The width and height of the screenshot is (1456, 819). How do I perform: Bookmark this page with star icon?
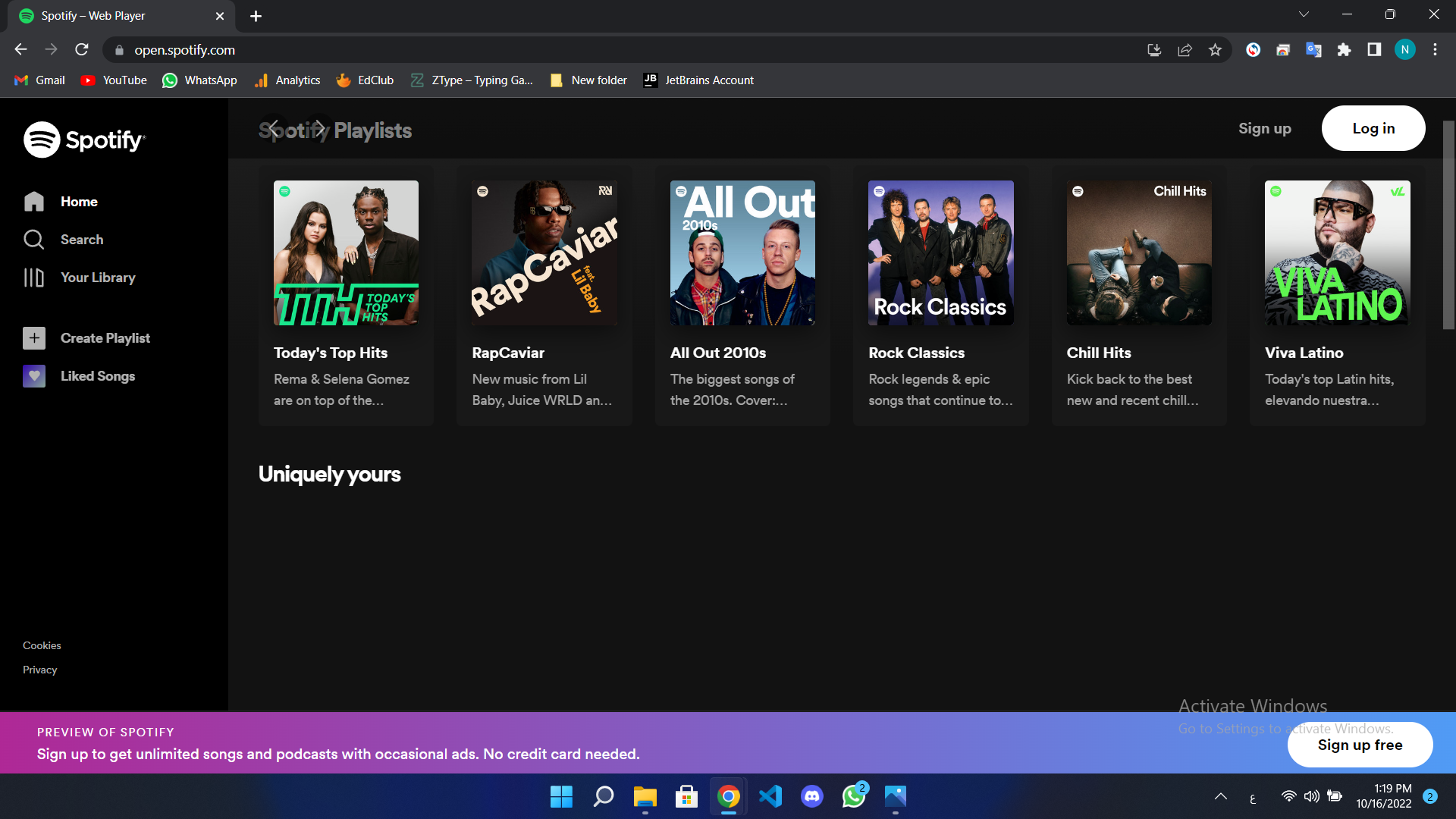click(1215, 50)
